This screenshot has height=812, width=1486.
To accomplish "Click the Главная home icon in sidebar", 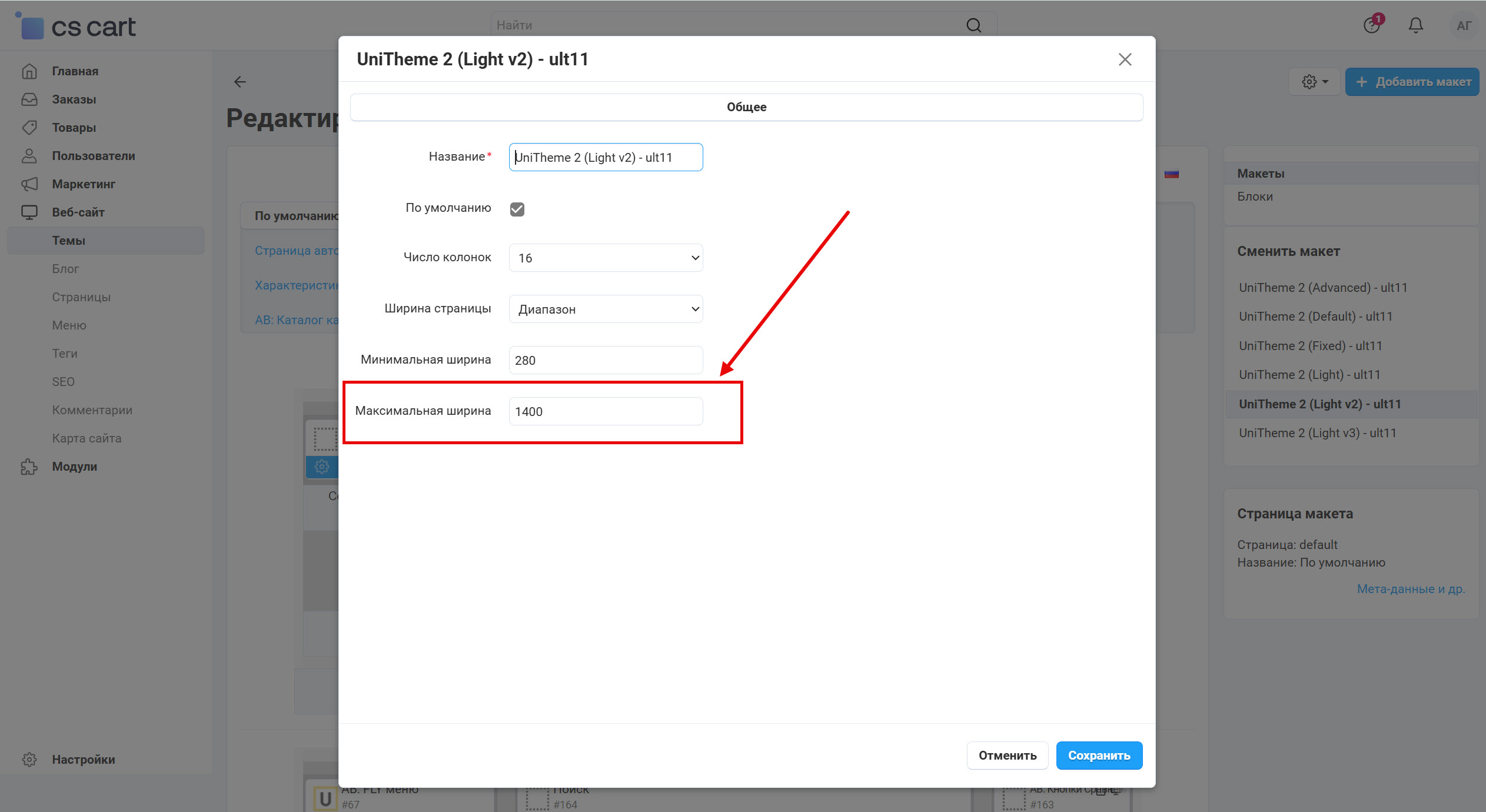I will (29, 71).
